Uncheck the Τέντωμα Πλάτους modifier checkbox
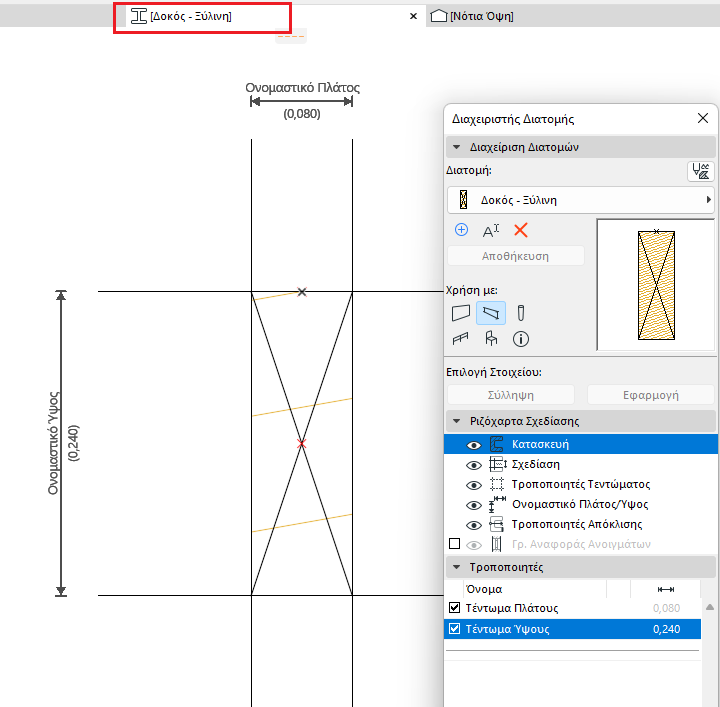 coord(455,608)
